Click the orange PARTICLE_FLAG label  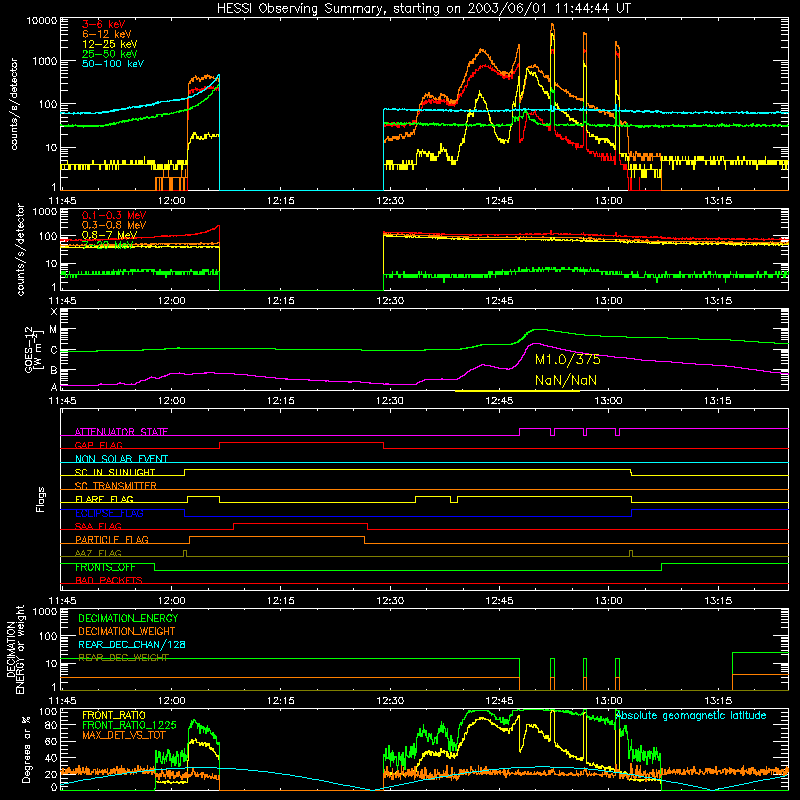click(x=112, y=540)
